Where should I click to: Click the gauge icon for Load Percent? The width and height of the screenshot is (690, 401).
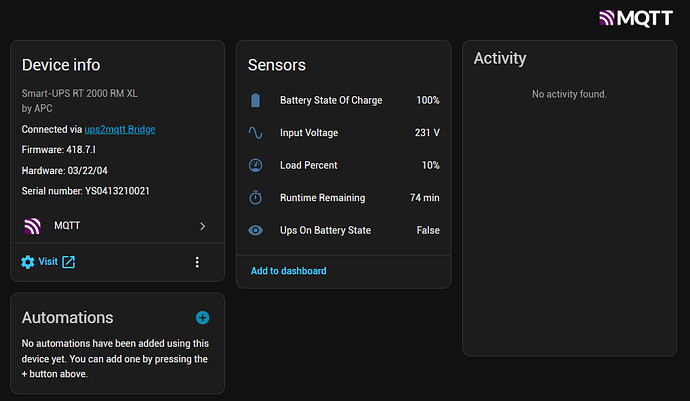click(x=256, y=165)
